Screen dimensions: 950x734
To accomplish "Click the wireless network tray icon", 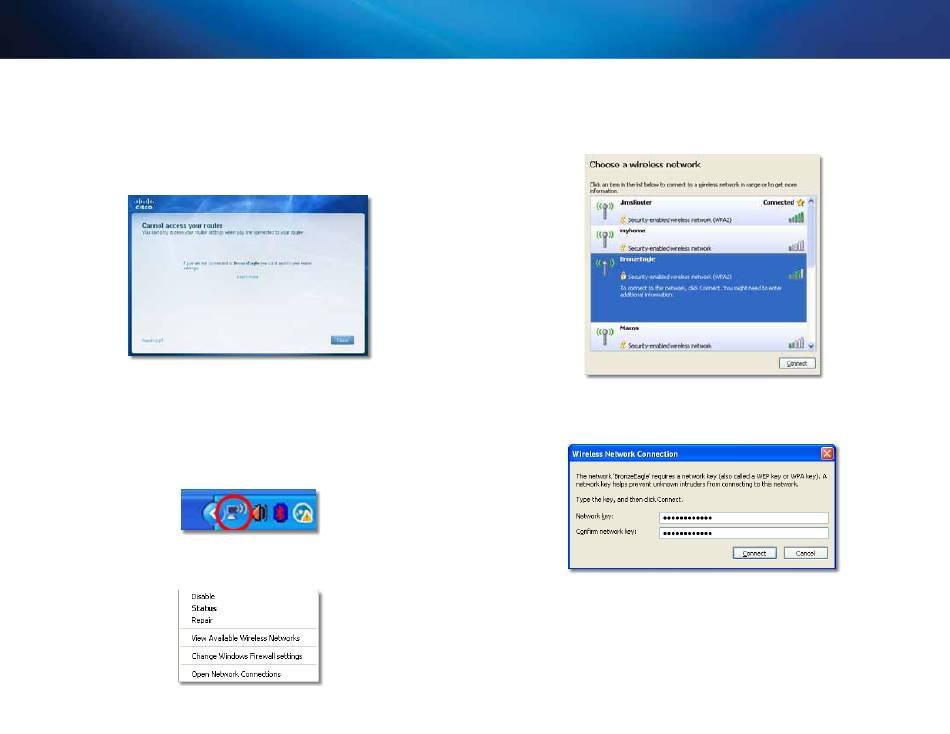I will 234,513.
